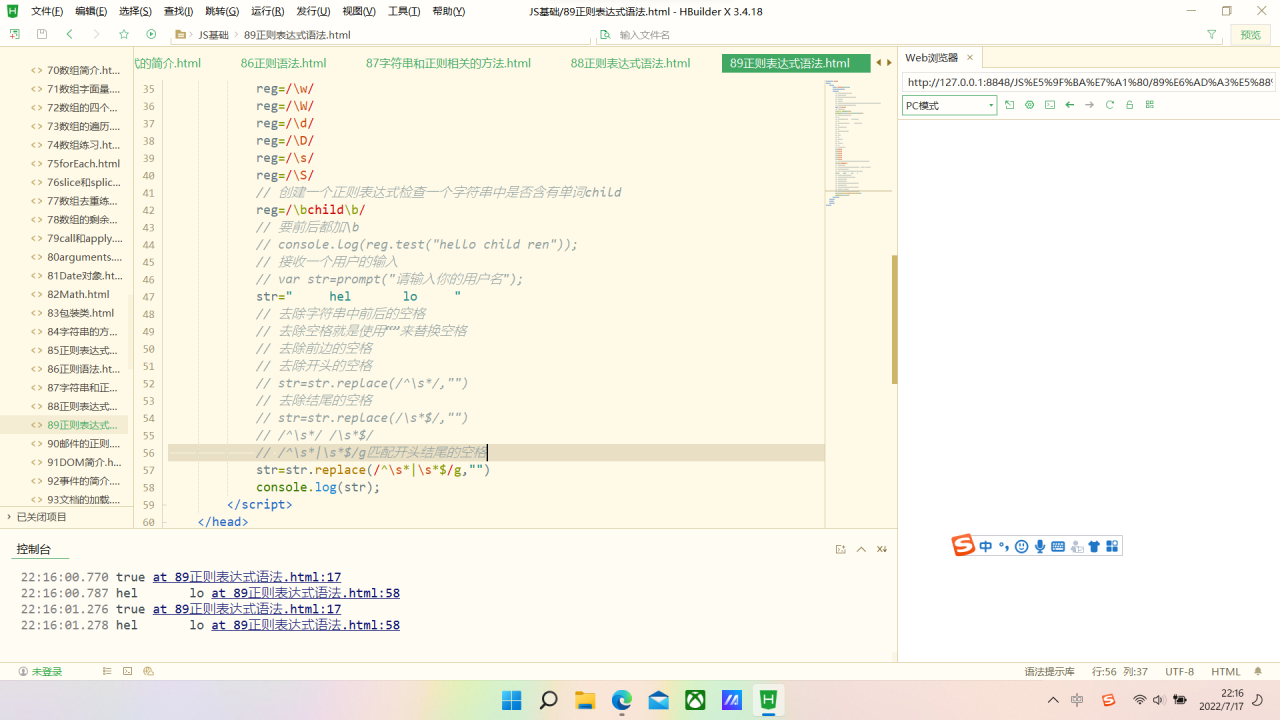Click the browser settings gear icon
Screen dimensions: 1280x720
click(x=1030, y=105)
